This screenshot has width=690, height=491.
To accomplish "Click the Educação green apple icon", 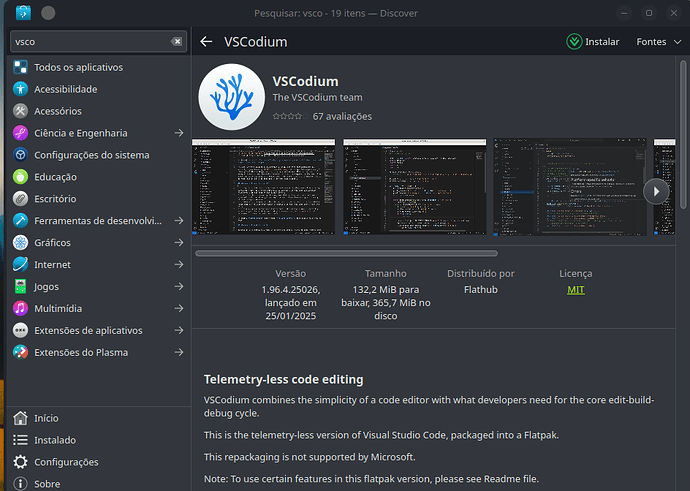I will 20,177.
